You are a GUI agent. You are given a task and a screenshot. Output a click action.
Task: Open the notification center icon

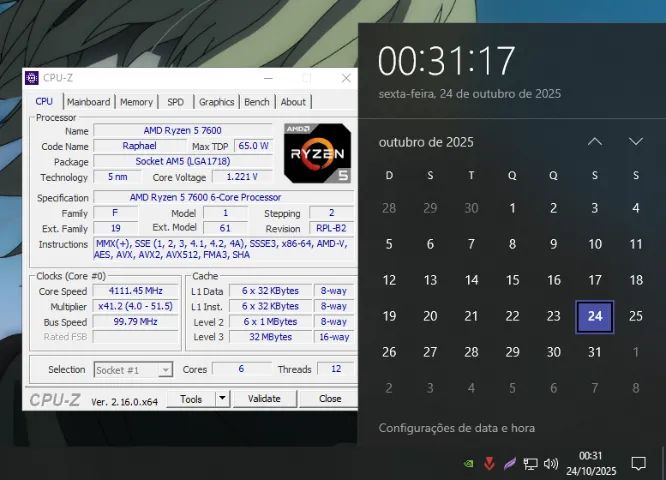coord(637,463)
